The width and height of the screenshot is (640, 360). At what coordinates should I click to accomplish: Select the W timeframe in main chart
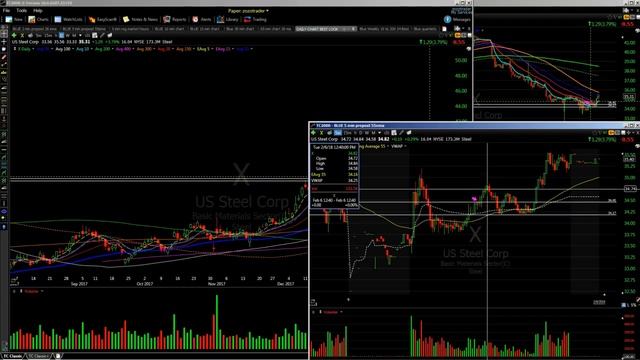[x=67, y=36]
